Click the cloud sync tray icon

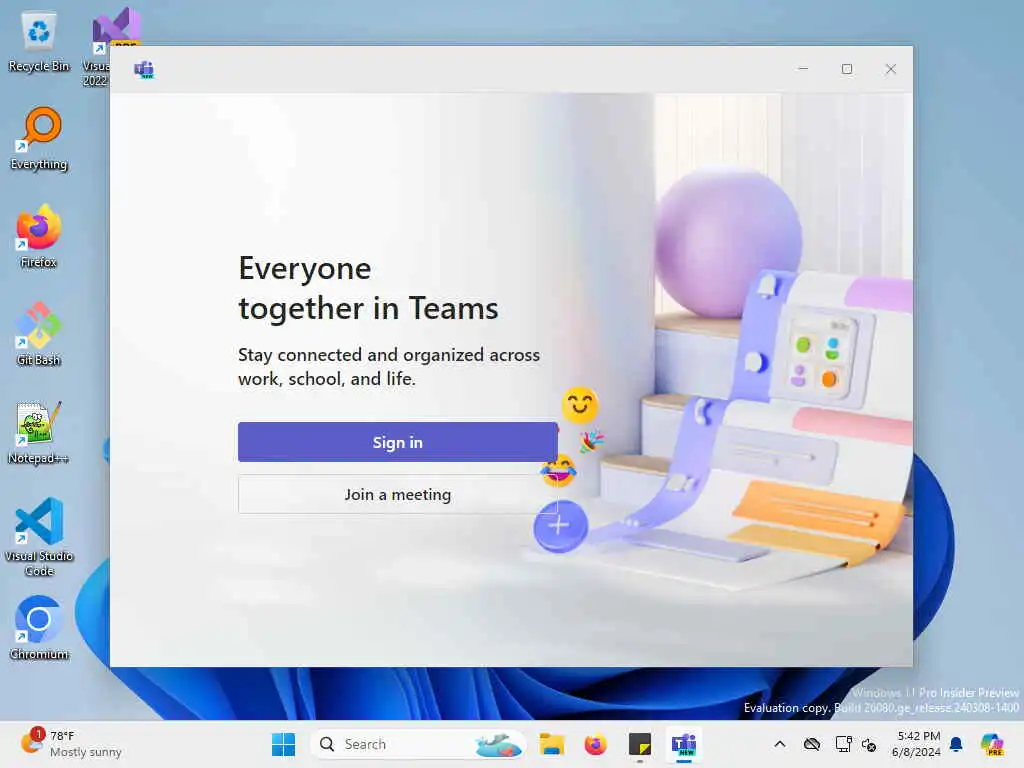812,744
